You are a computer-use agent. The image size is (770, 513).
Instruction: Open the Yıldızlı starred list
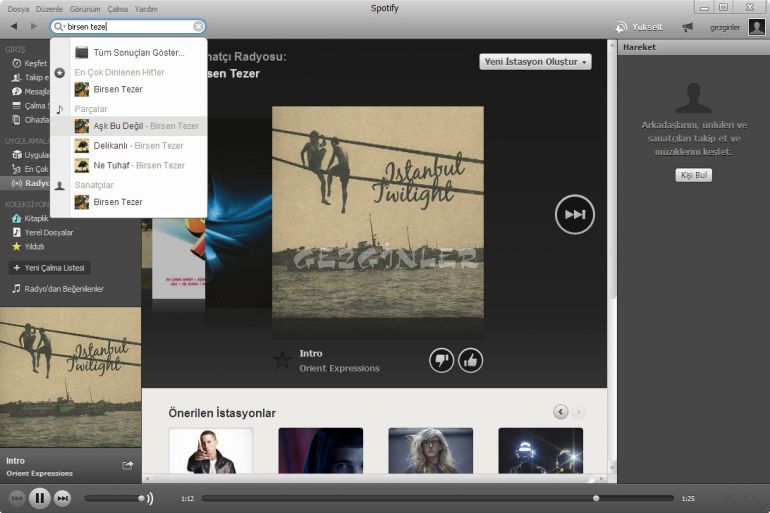point(28,246)
